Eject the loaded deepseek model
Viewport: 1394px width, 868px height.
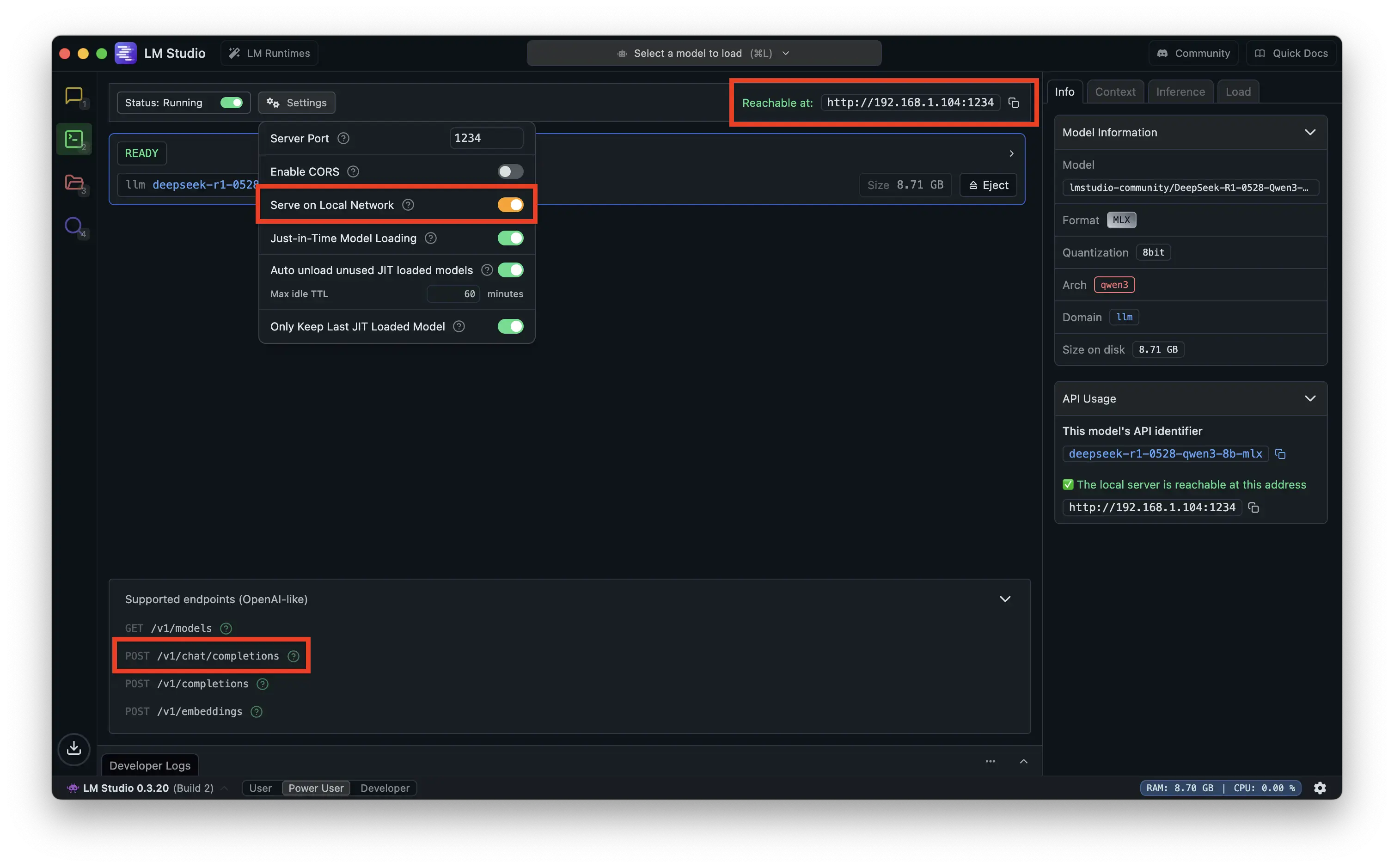coord(988,185)
